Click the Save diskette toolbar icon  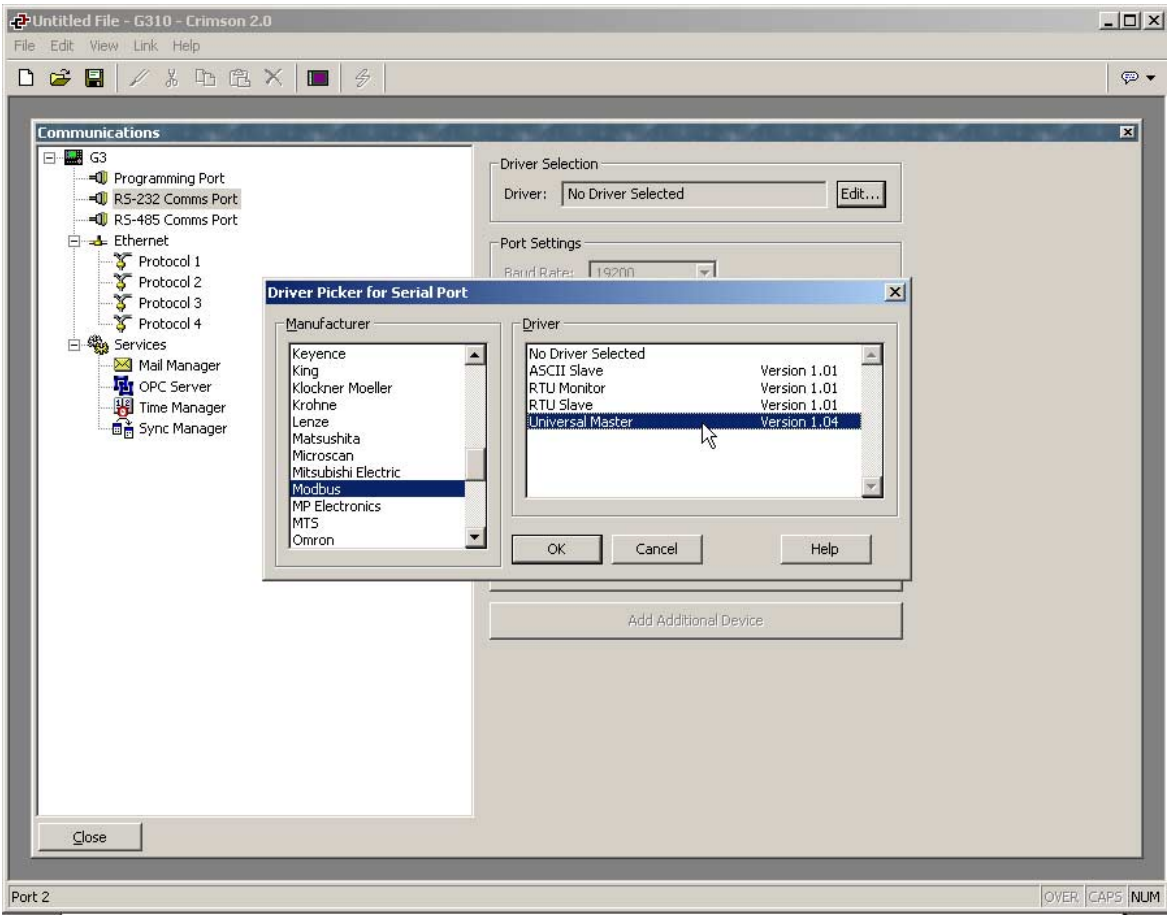point(94,78)
